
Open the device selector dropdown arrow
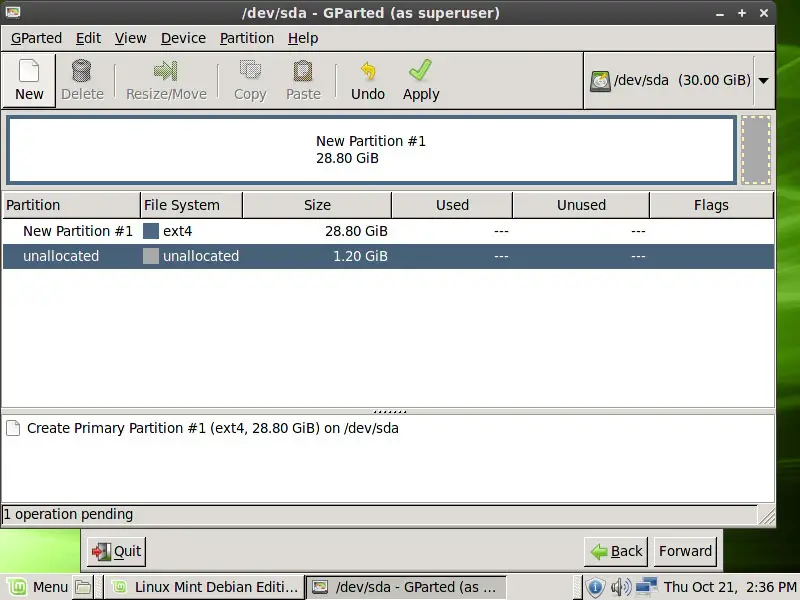coord(763,81)
